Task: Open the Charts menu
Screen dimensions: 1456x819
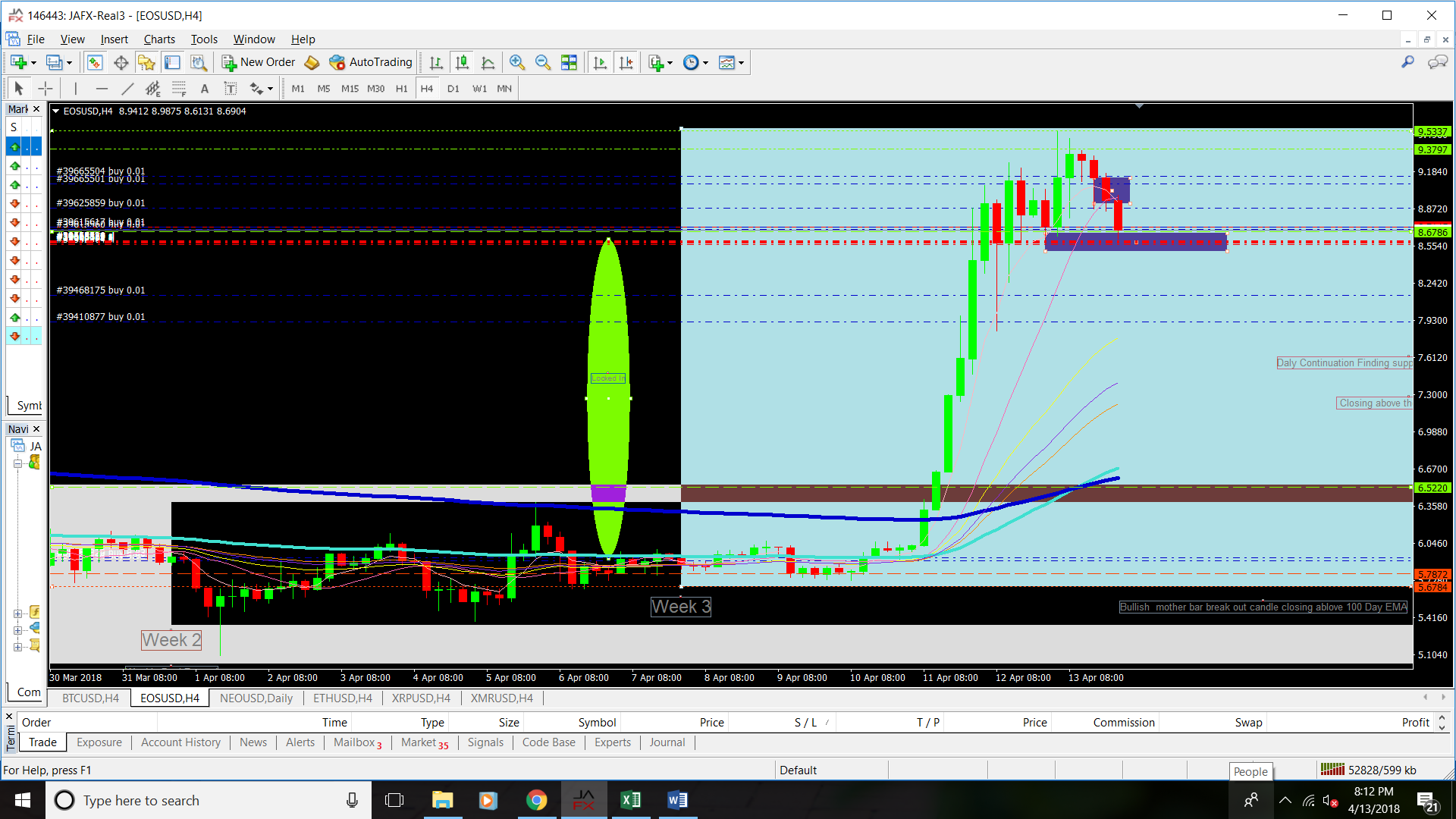Action: point(159,39)
